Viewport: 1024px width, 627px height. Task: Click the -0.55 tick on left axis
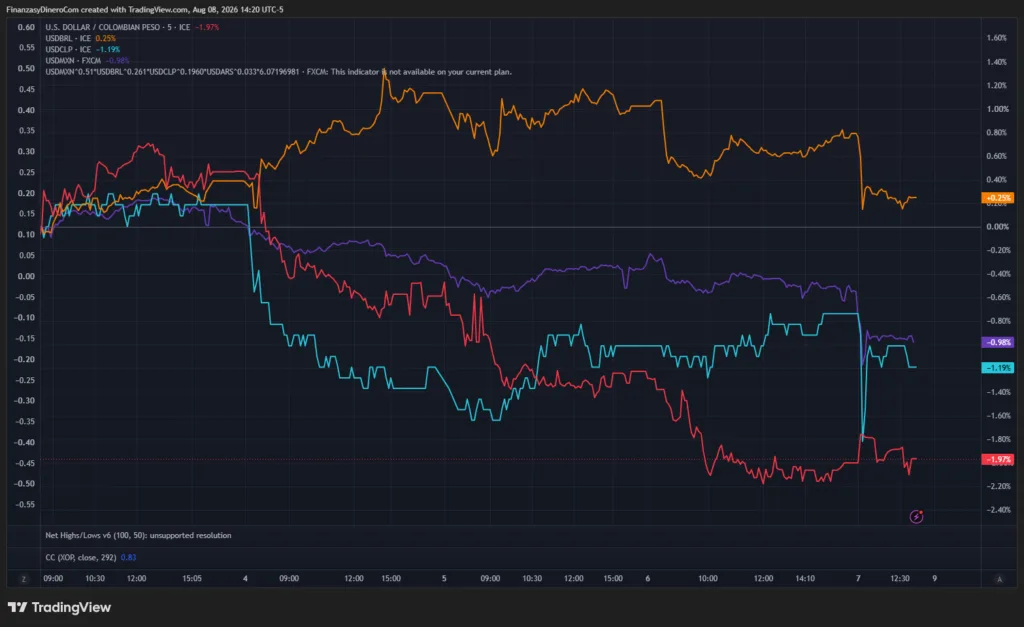[x=25, y=505]
